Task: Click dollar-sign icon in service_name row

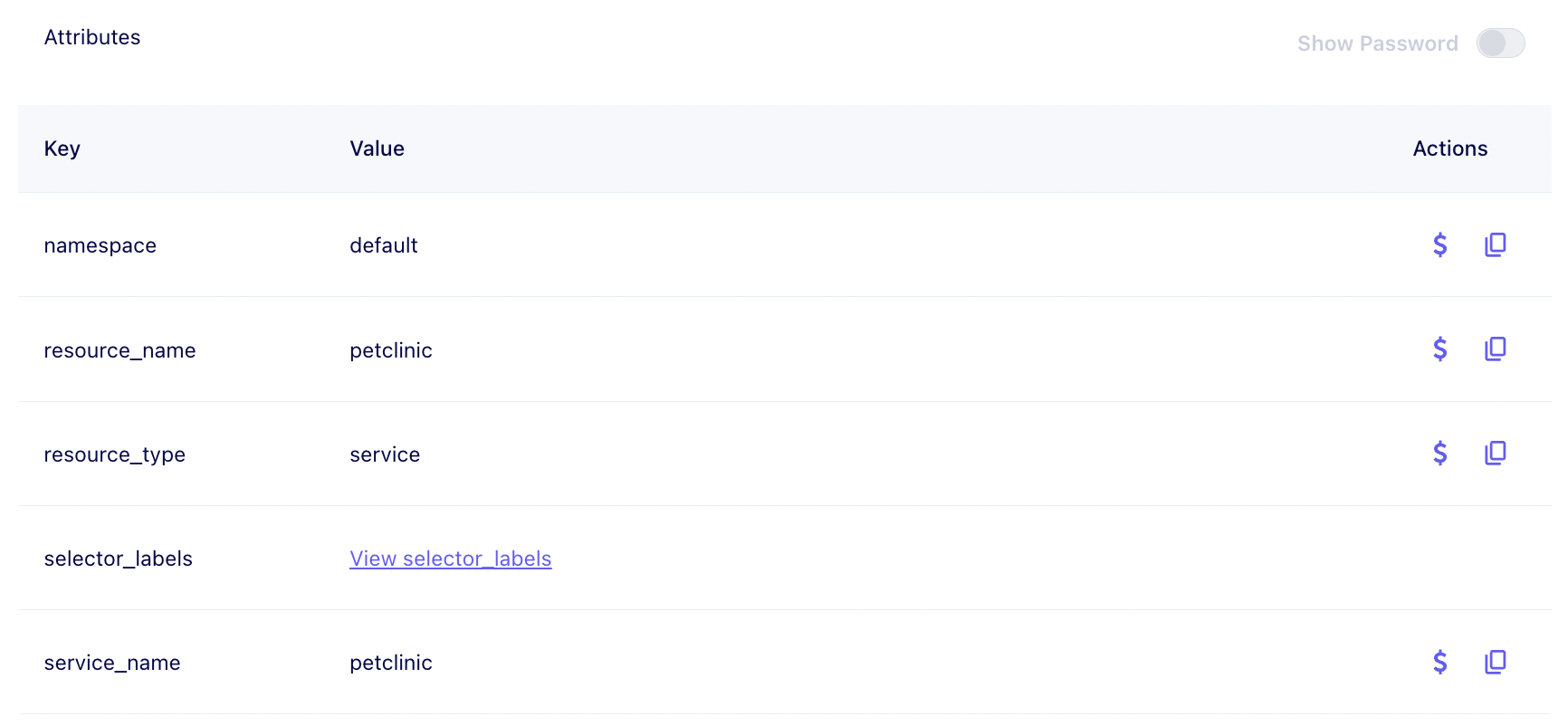Action: (1440, 662)
